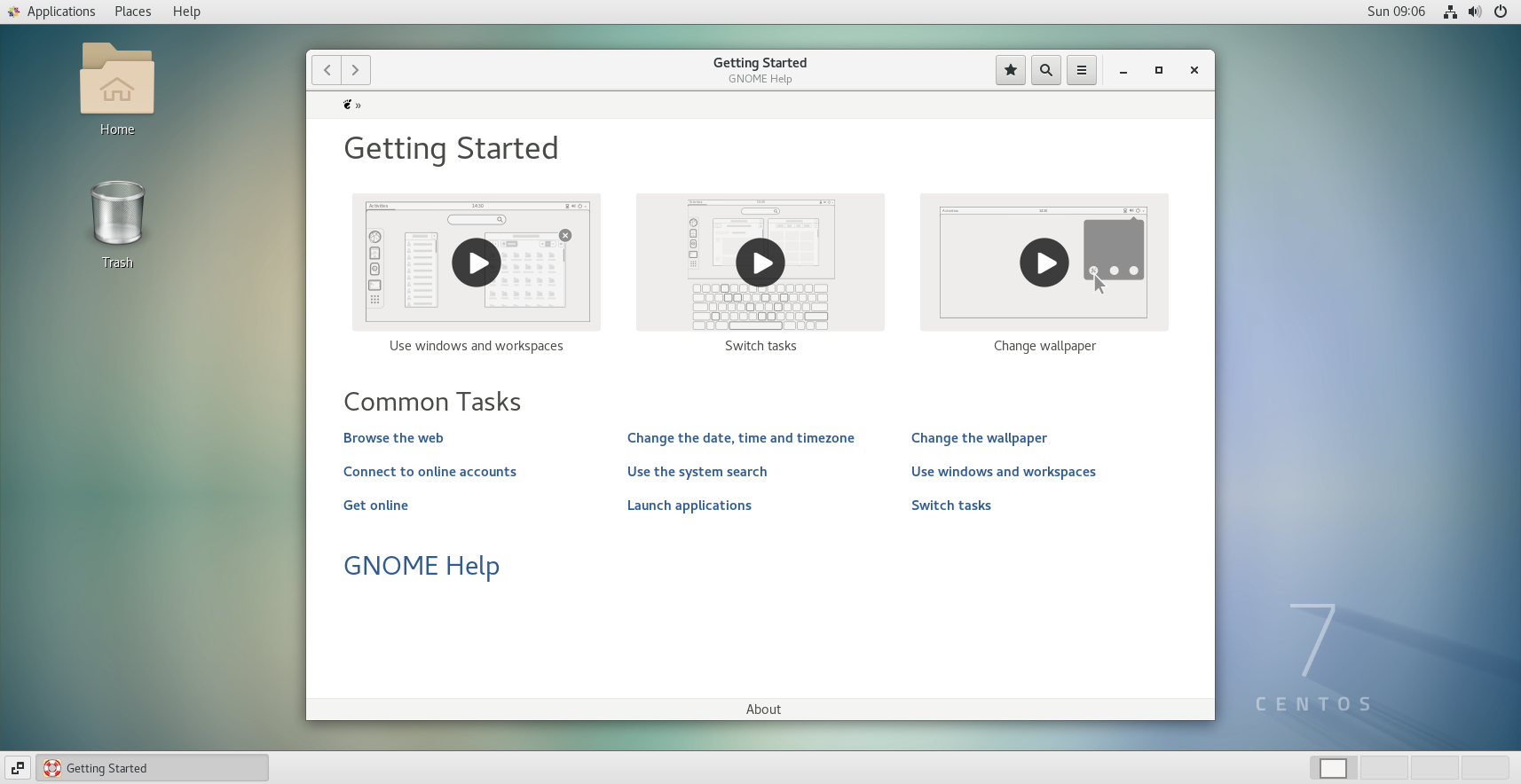
Task: Select the Trash desktop icon
Action: (x=117, y=224)
